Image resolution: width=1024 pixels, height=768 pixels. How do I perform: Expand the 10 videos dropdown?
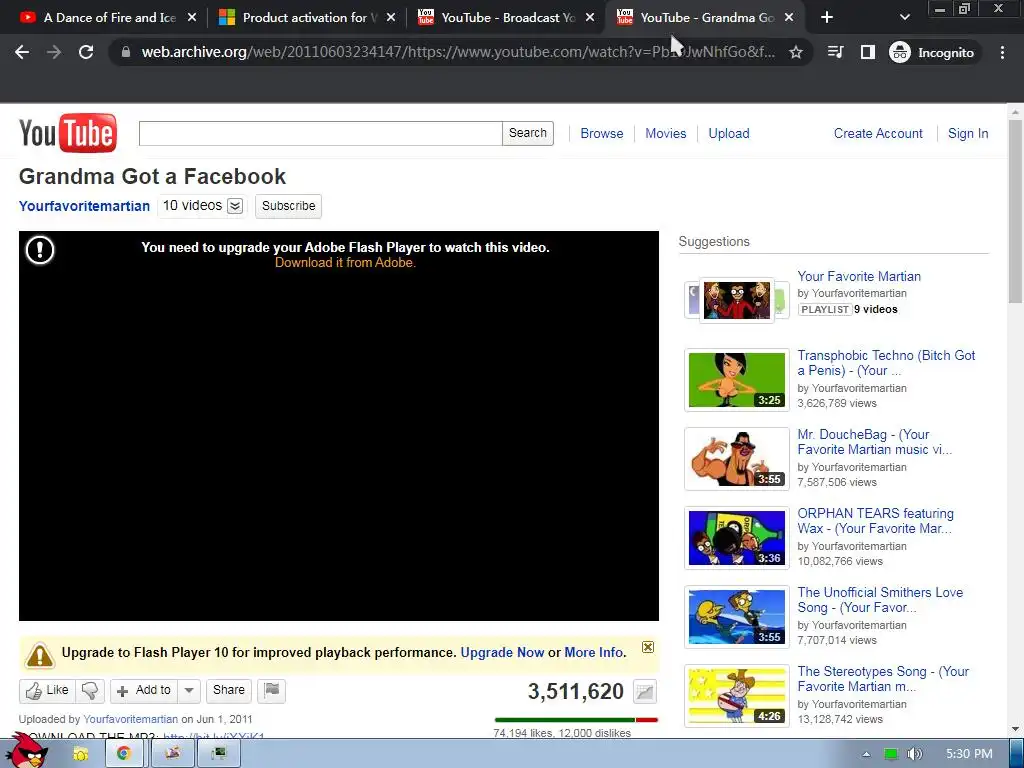(x=235, y=206)
